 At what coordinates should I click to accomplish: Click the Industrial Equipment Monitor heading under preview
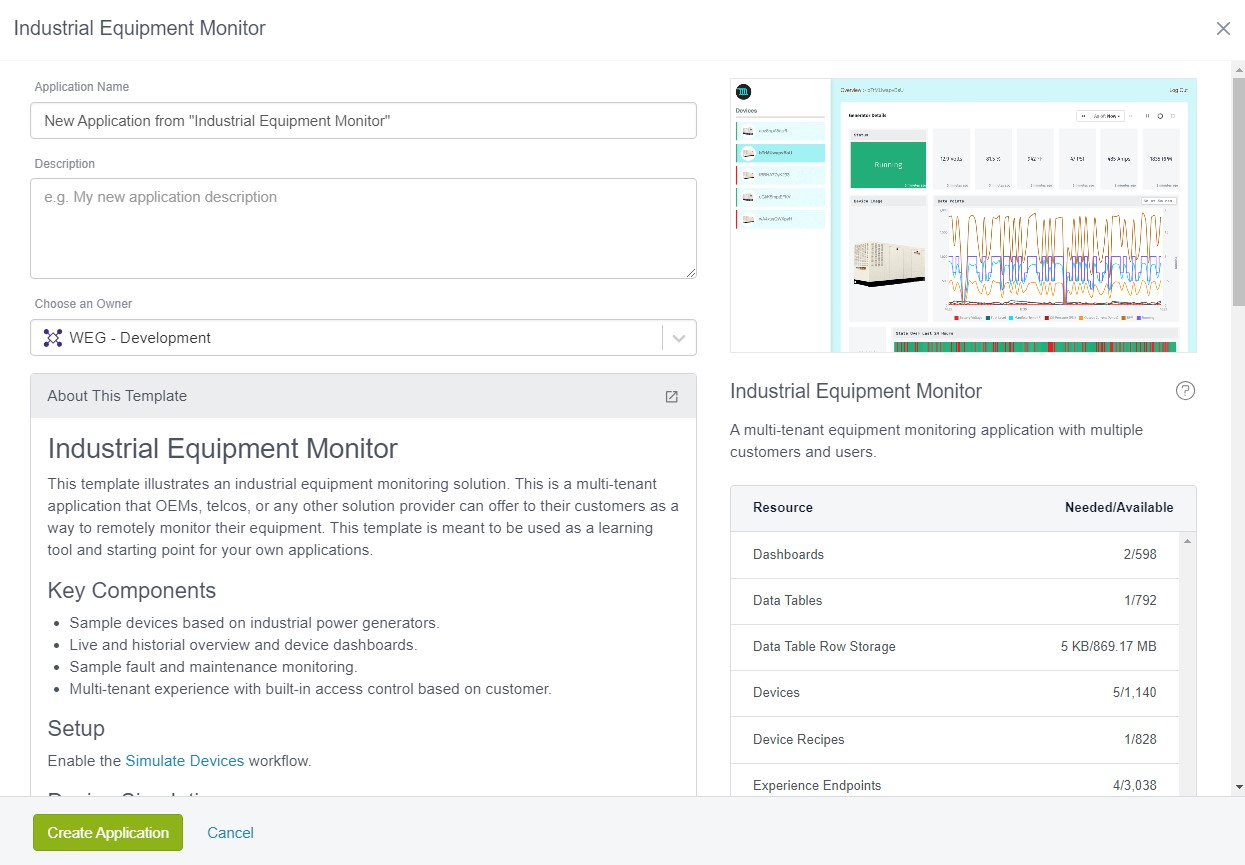[x=856, y=392]
